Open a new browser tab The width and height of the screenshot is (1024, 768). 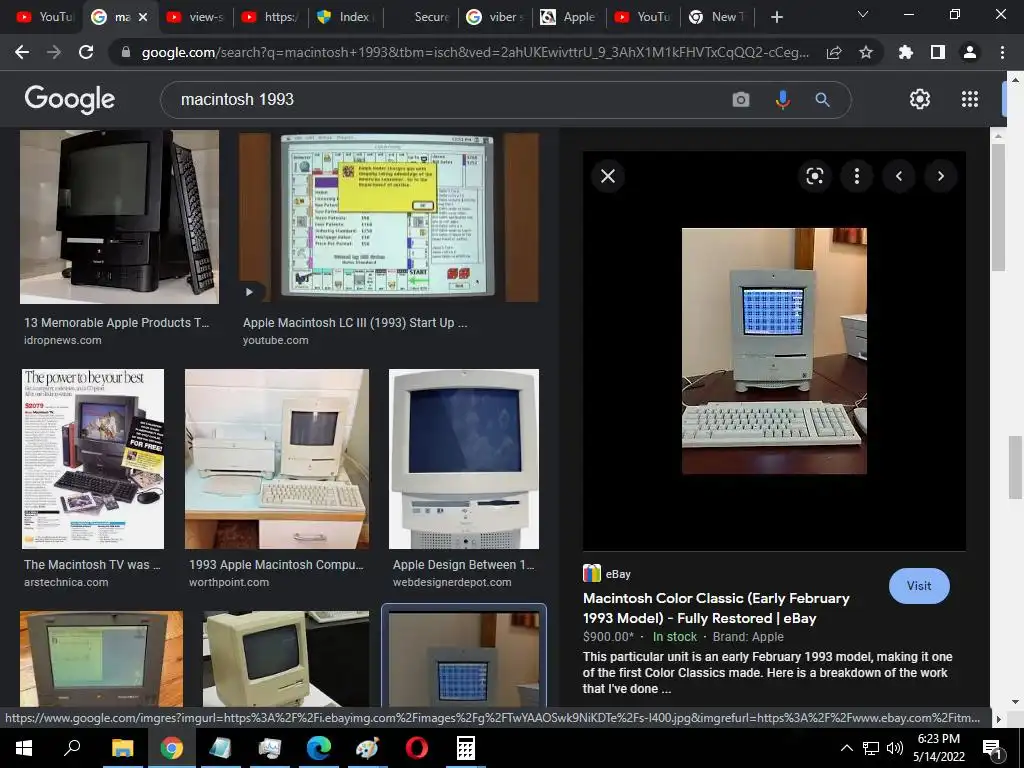pos(776,17)
